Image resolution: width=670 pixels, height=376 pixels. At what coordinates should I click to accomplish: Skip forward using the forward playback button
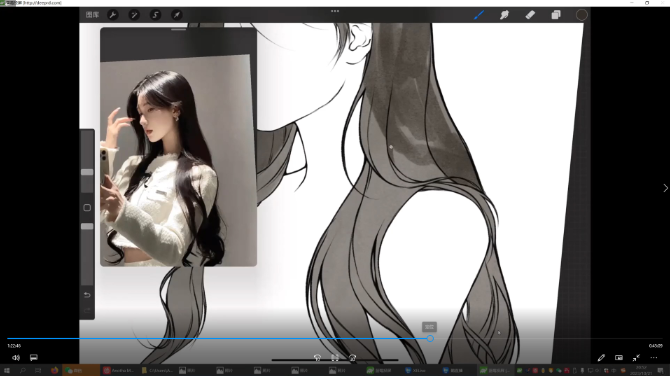353,358
